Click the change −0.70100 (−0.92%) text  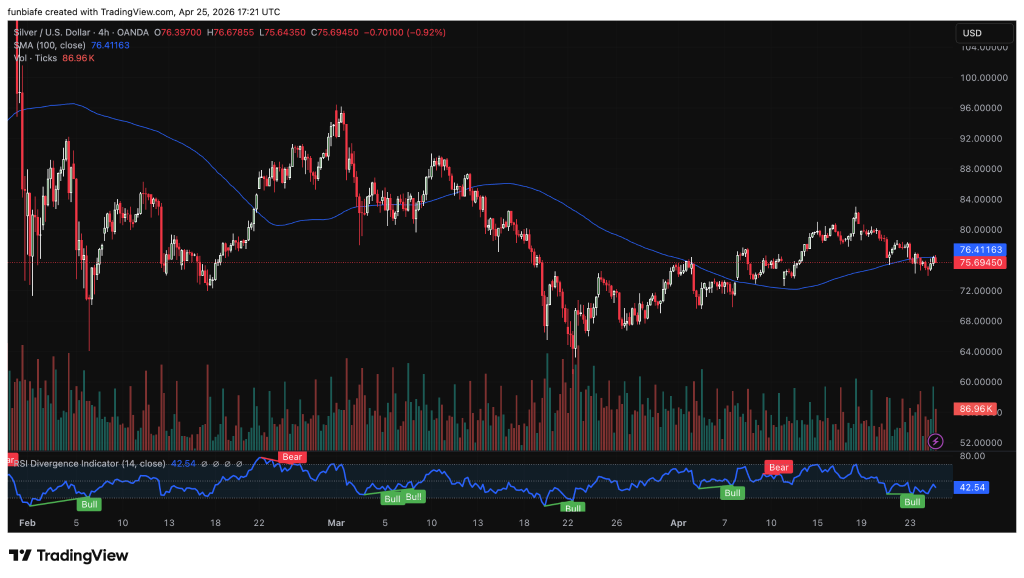(x=405, y=32)
